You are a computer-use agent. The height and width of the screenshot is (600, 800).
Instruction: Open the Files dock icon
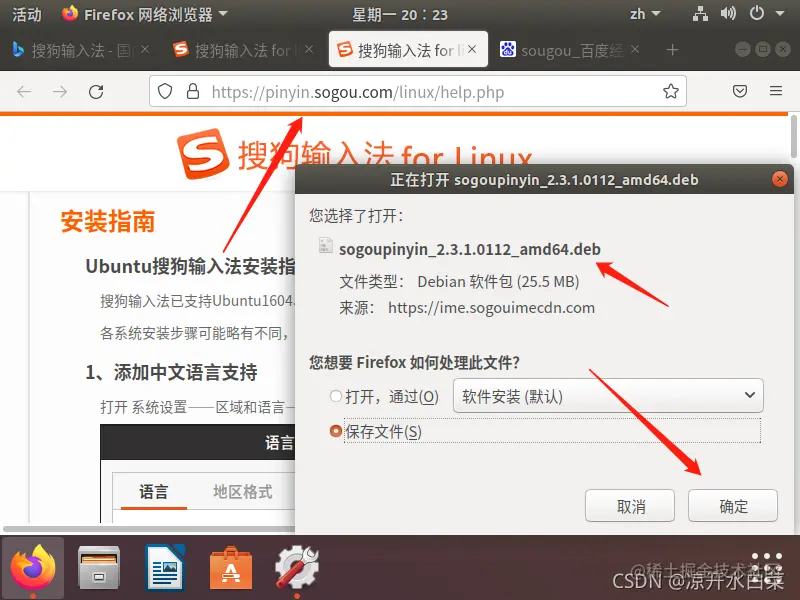(99, 567)
